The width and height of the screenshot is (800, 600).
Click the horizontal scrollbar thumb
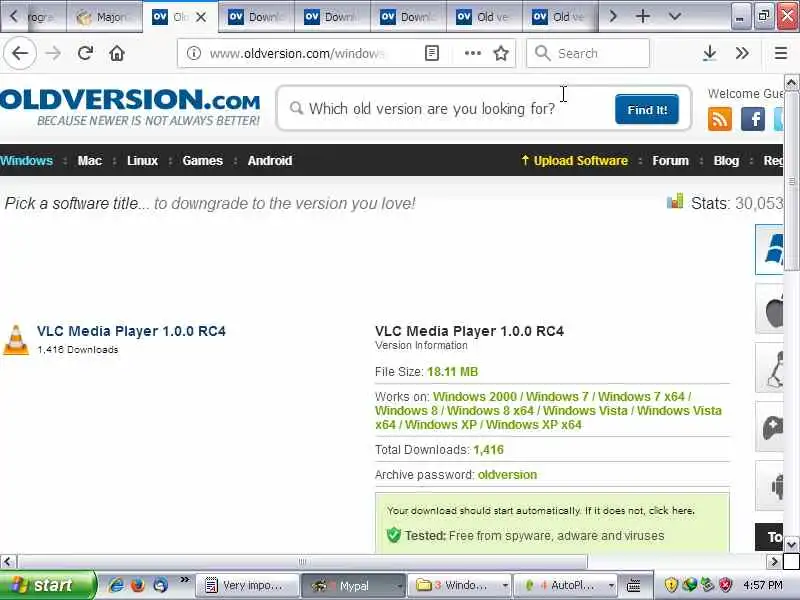(x=303, y=562)
